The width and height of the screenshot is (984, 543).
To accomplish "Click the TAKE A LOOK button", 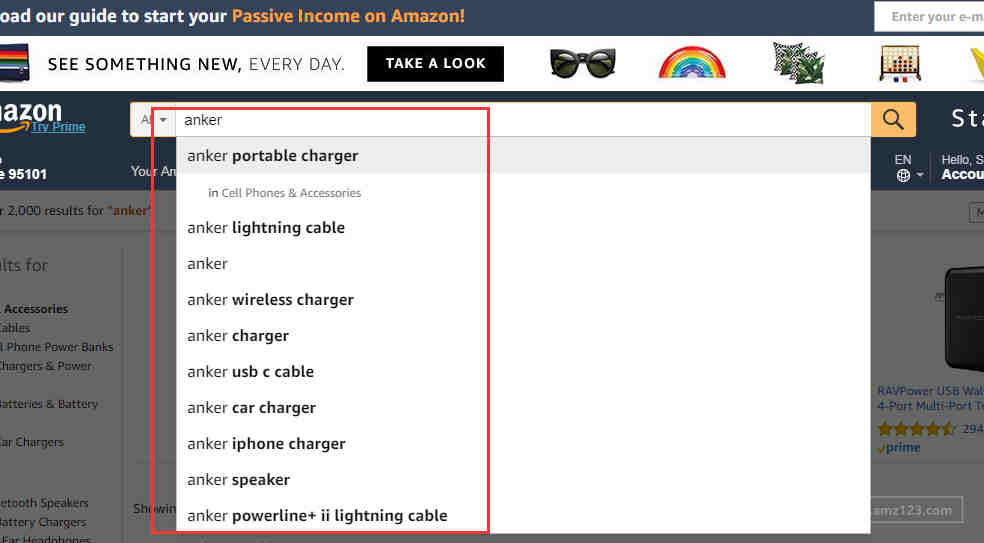I will [x=436, y=63].
